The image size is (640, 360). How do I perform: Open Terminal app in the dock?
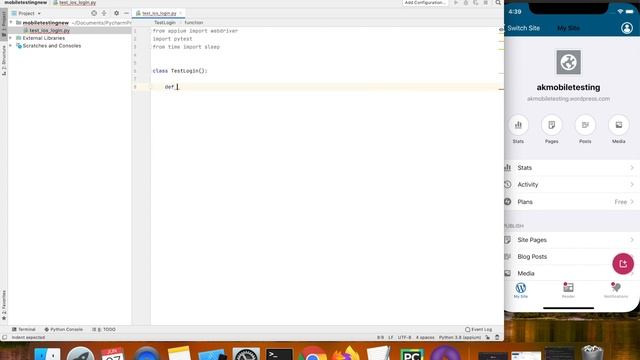(x=279, y=353)
